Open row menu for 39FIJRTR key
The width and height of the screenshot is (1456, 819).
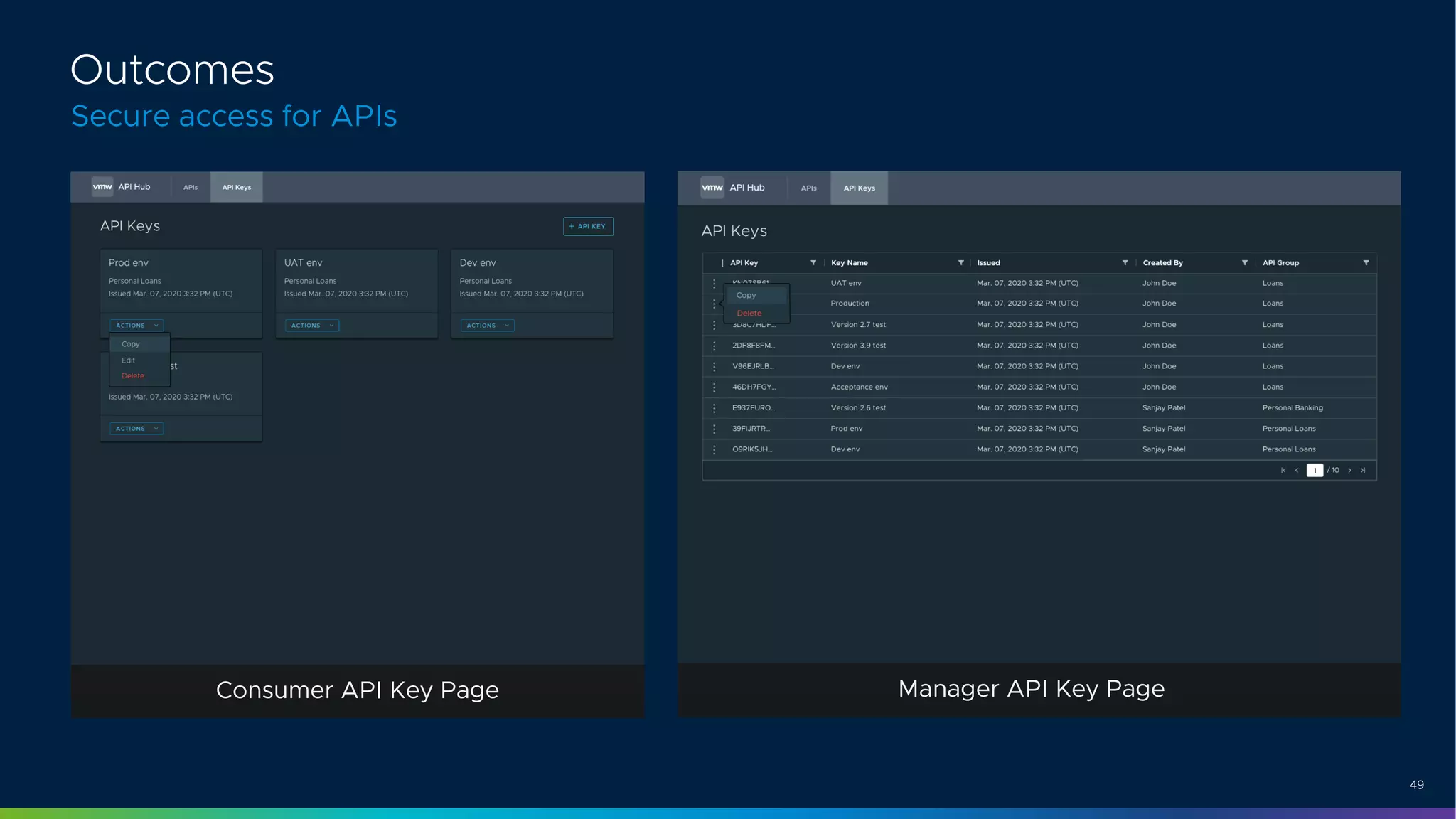[714, 429]
